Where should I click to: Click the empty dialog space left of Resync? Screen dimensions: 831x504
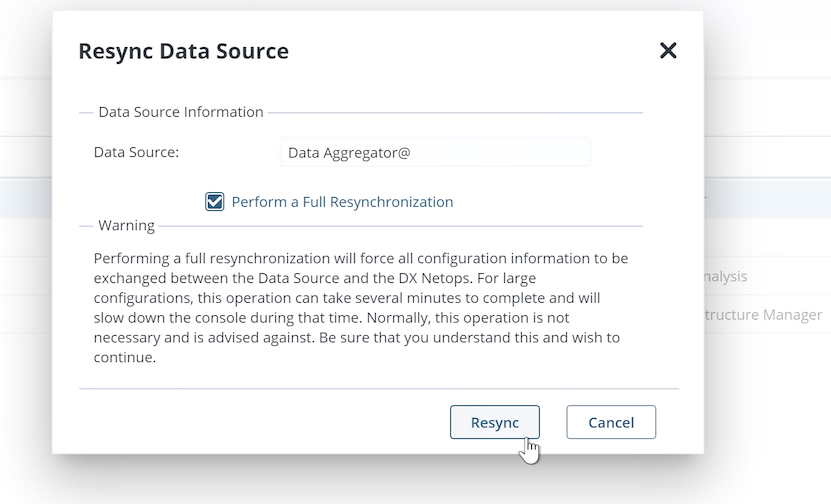250,422
